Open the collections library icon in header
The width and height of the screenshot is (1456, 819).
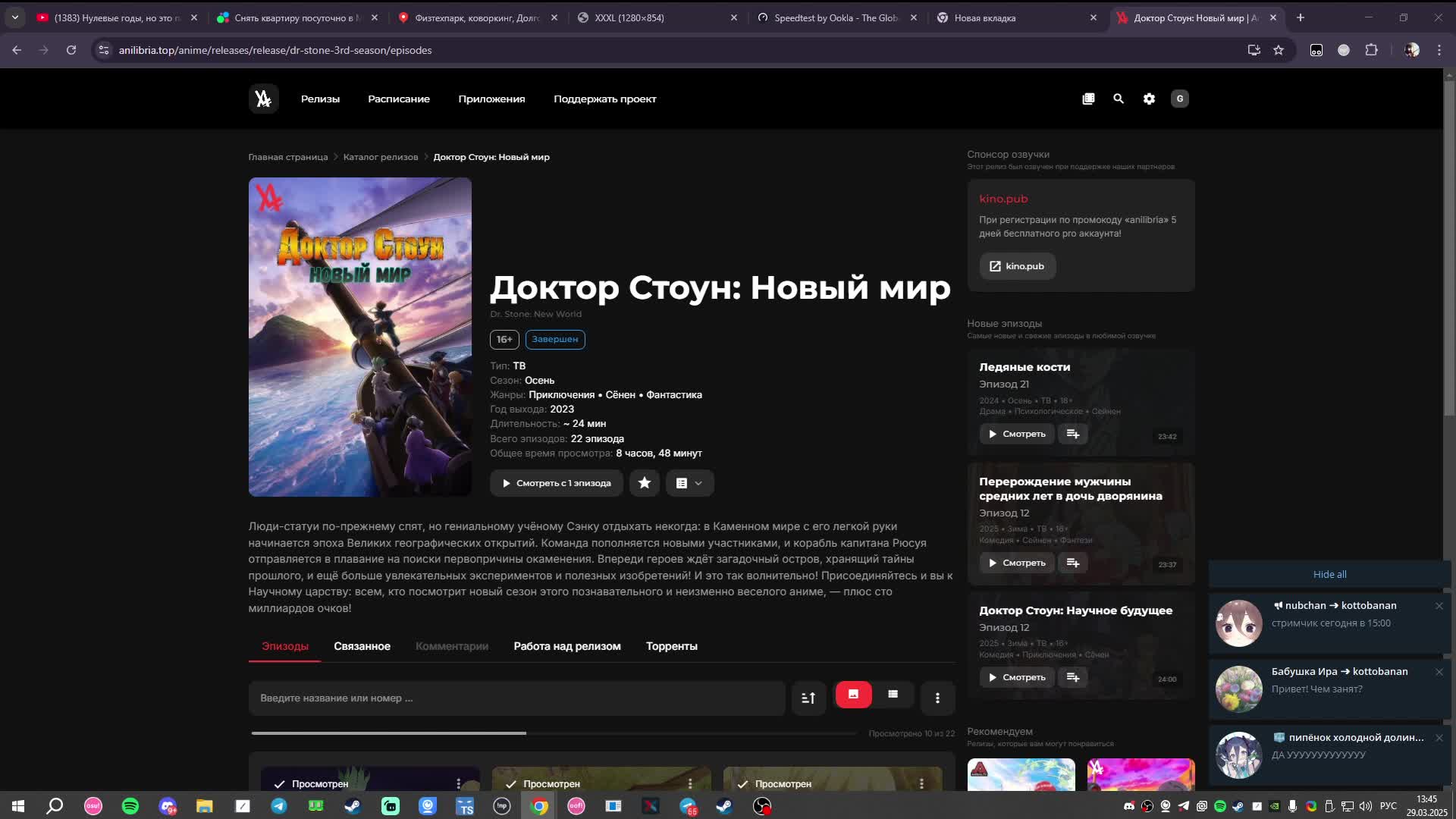[x=1088, y=99]
